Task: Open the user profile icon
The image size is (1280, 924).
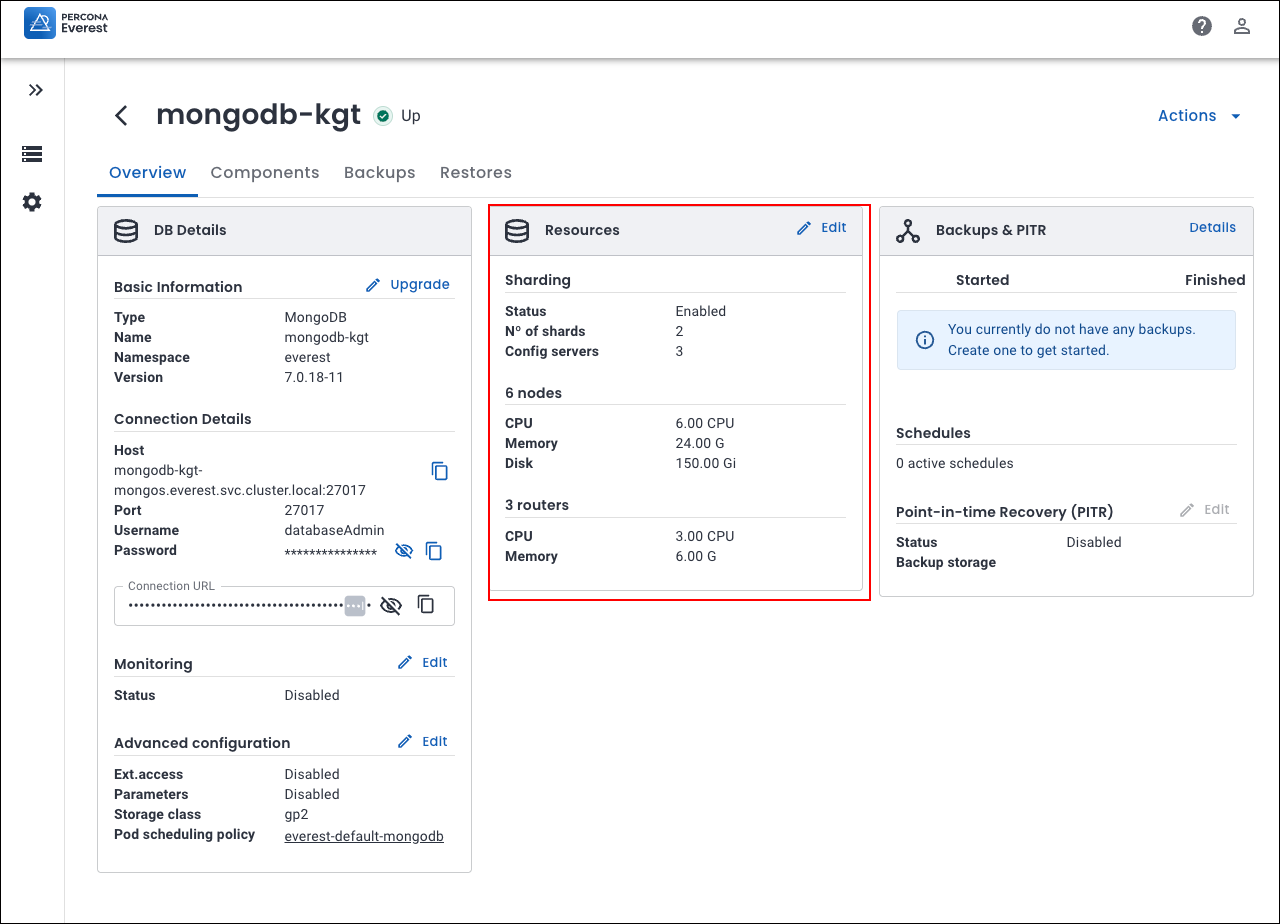Action: pos(1242,26)
